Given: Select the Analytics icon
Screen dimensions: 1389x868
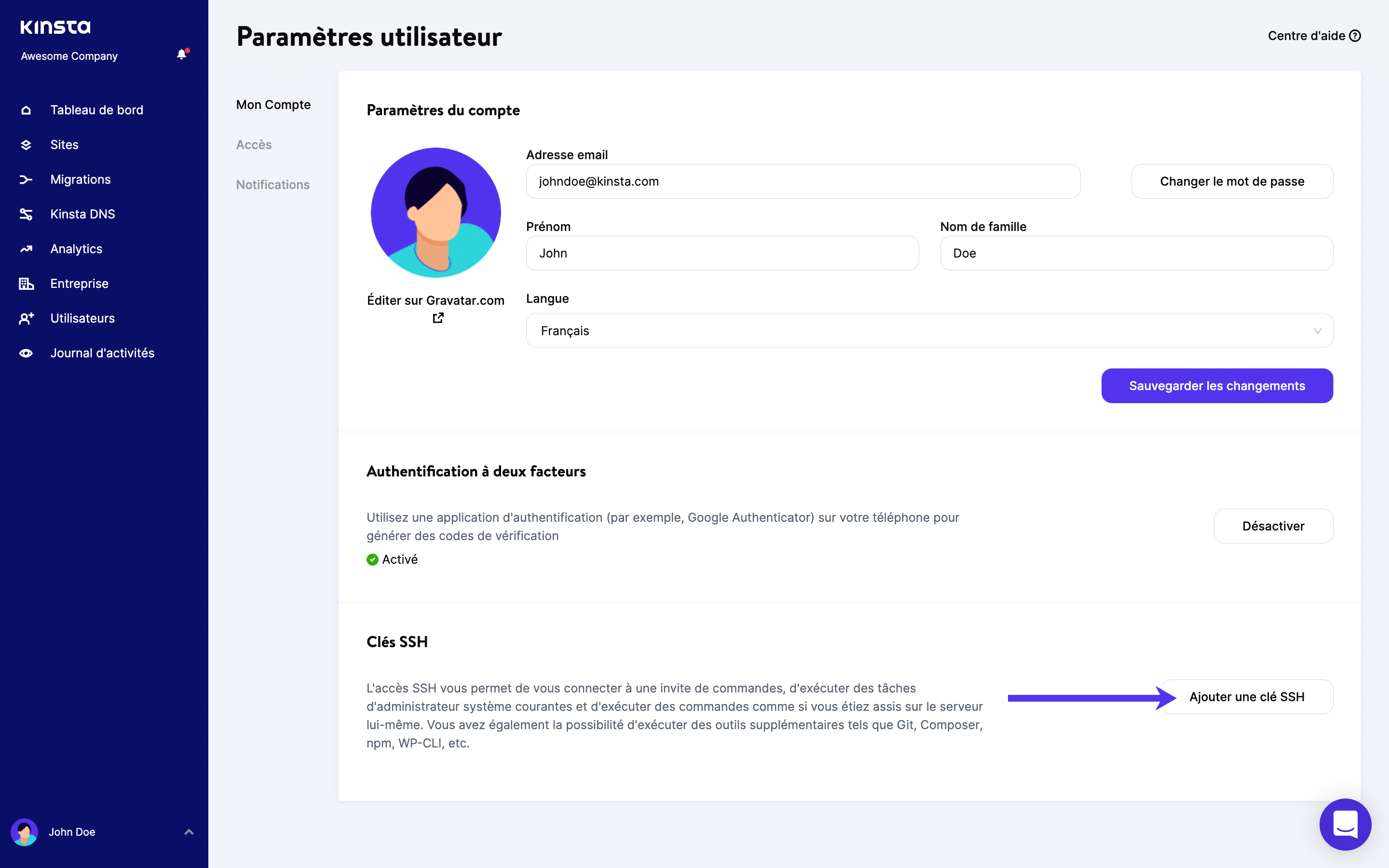Looking at the screenshot, I should [x=26, y=248].
